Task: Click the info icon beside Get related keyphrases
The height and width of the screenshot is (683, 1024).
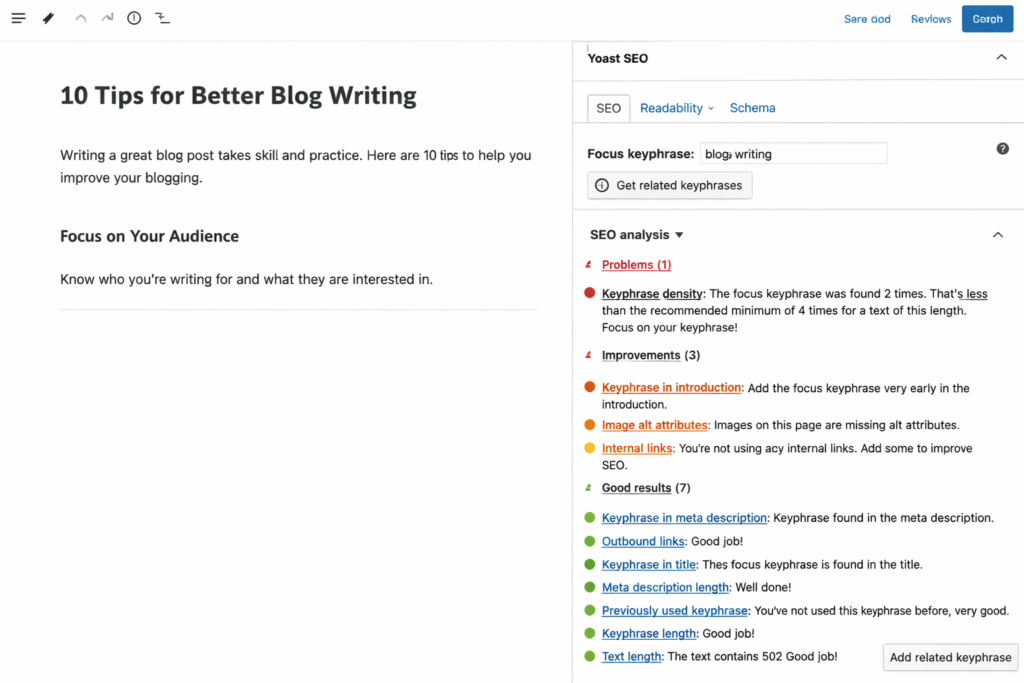Action: (600, 185)
